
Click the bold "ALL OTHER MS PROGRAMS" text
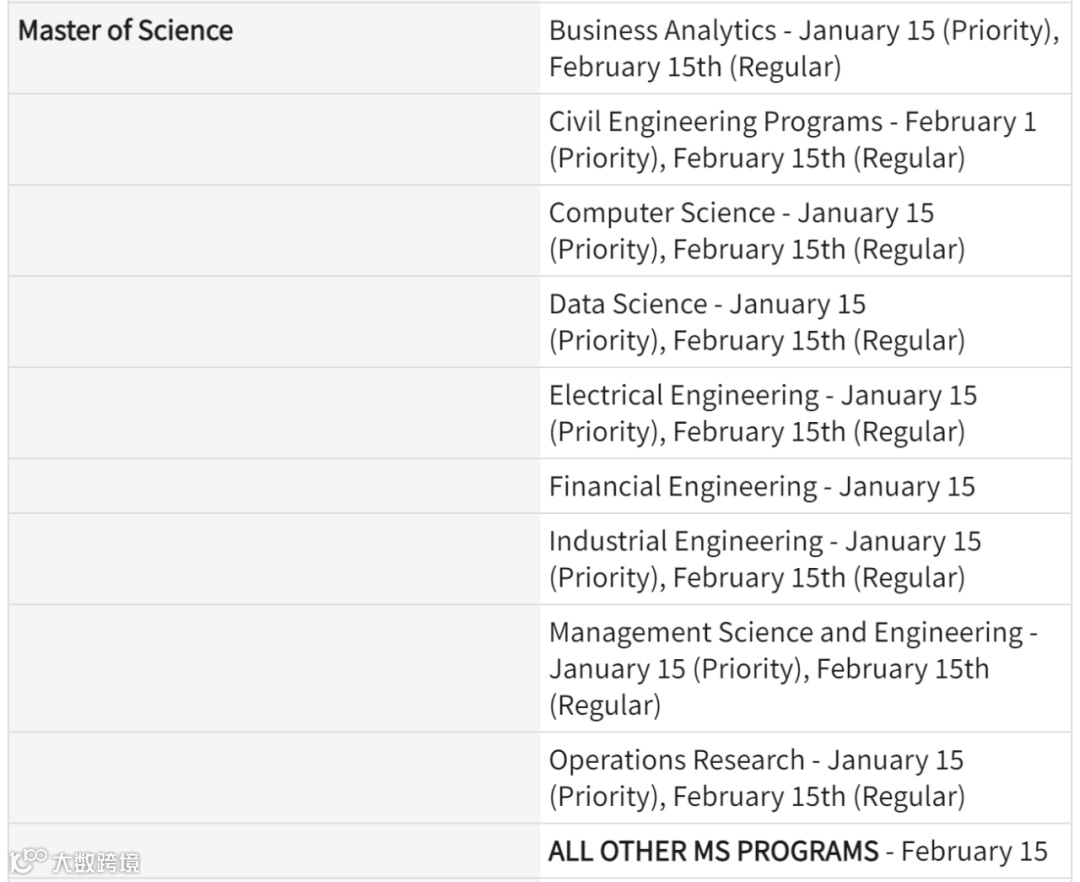pos(713,852)
